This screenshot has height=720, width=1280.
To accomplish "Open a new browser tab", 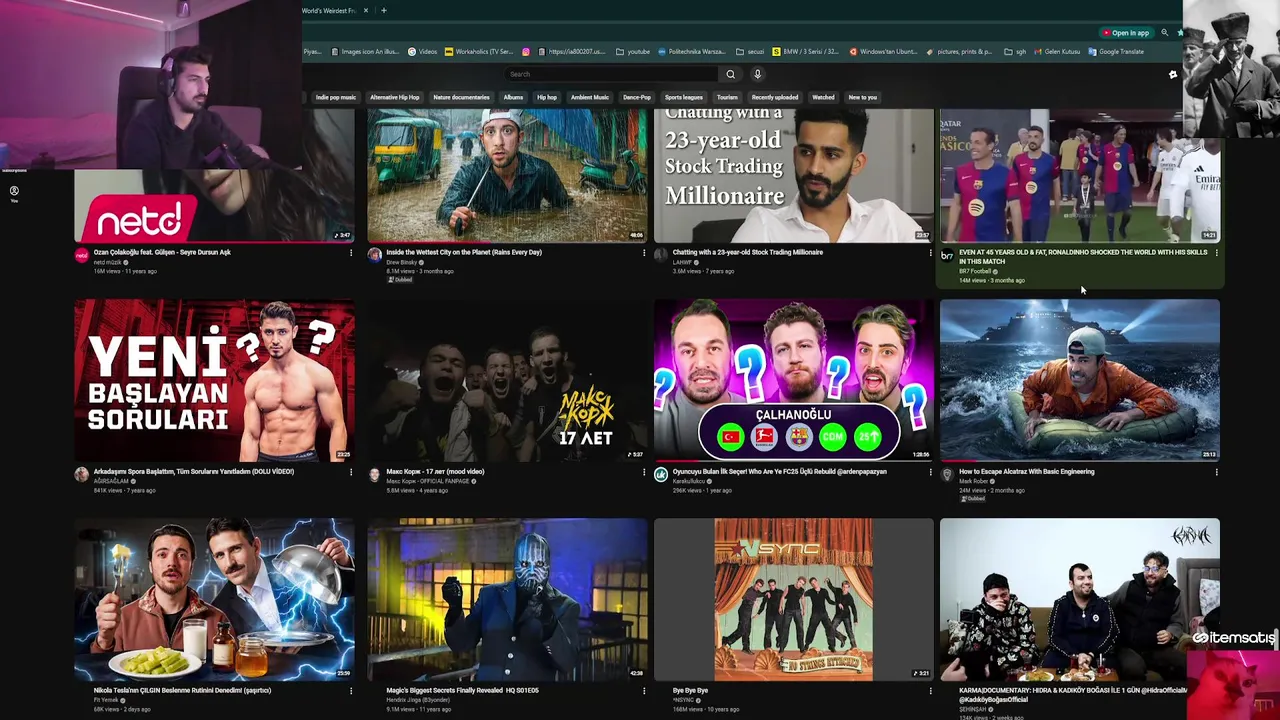I will pos(384,10).
